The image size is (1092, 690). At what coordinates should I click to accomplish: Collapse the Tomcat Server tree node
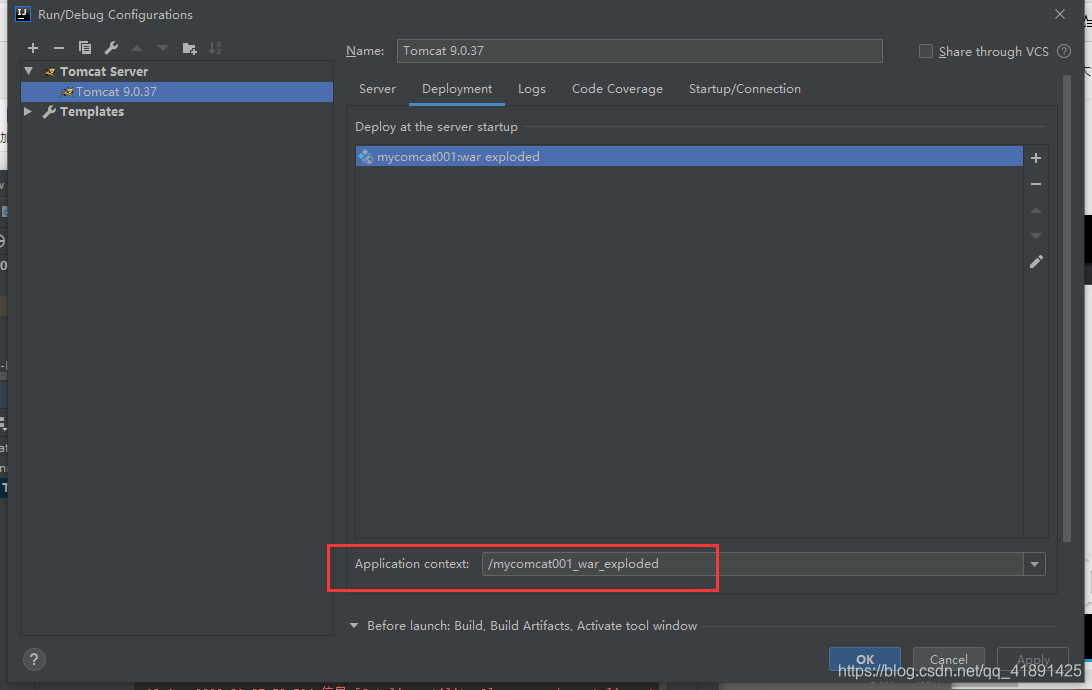point(29,72)
